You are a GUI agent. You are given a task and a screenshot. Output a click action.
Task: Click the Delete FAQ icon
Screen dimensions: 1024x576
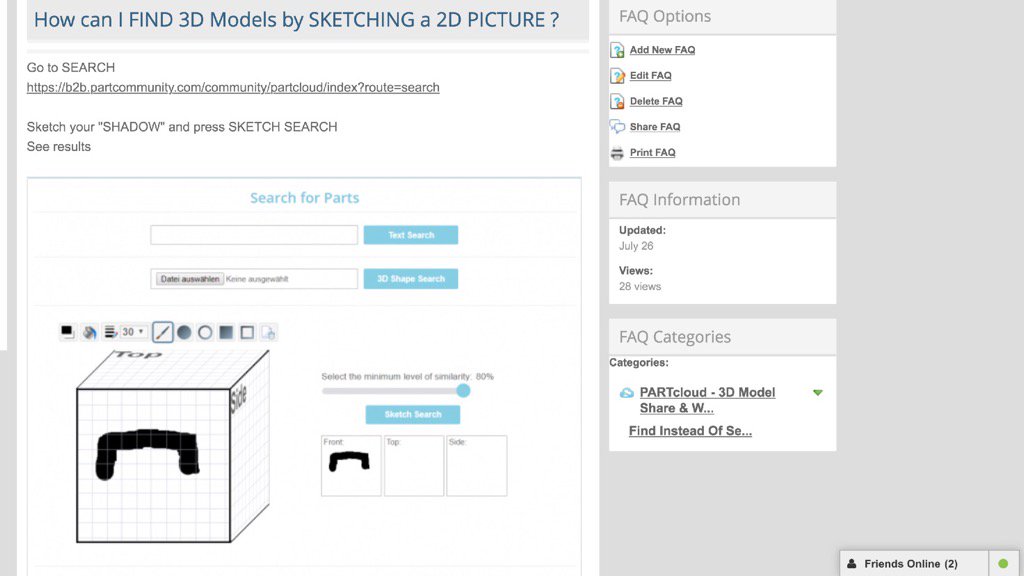click(x=617, y=101)
